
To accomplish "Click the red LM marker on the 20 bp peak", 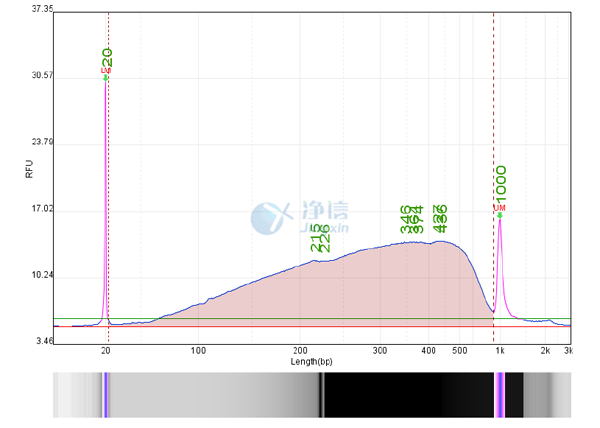I will (x=105, y=70).
